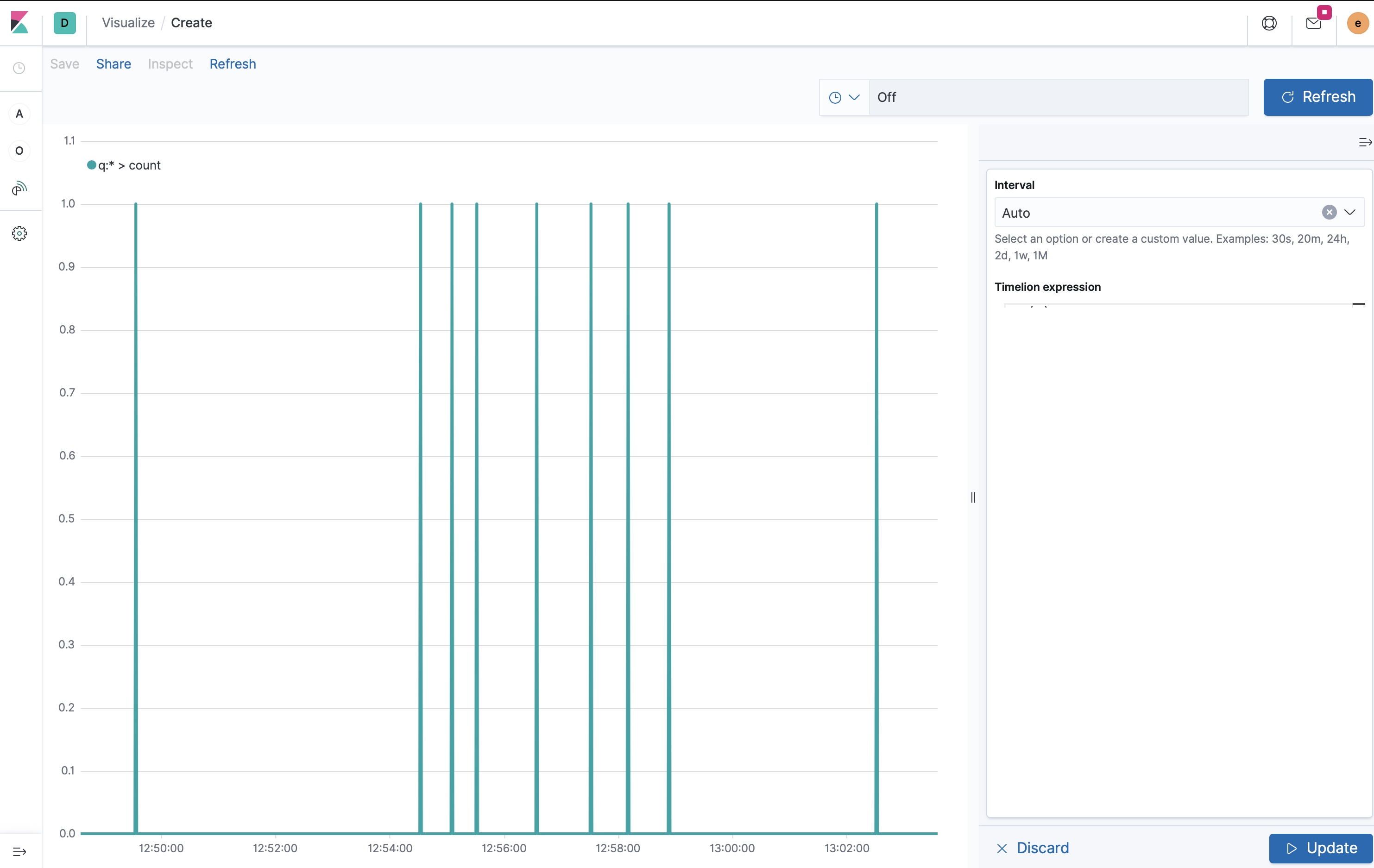Viewport: 1374px width, 868px height.
Task: Open the time picker dropdown chevron
Action: 854,97
